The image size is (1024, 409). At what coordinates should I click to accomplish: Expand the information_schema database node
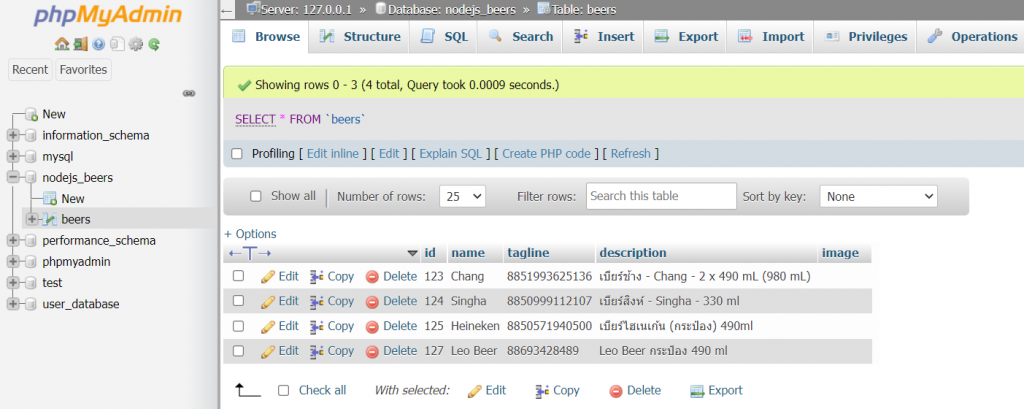click(x=12, y=136)
